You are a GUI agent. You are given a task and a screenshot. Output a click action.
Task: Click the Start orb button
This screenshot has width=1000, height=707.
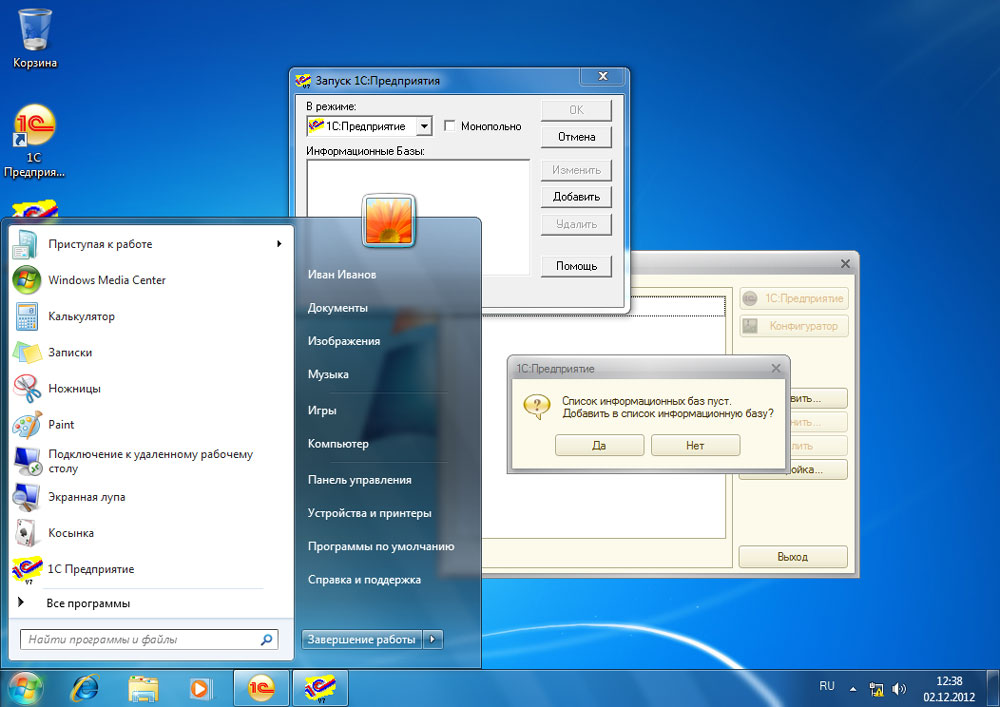click(27, 688)
